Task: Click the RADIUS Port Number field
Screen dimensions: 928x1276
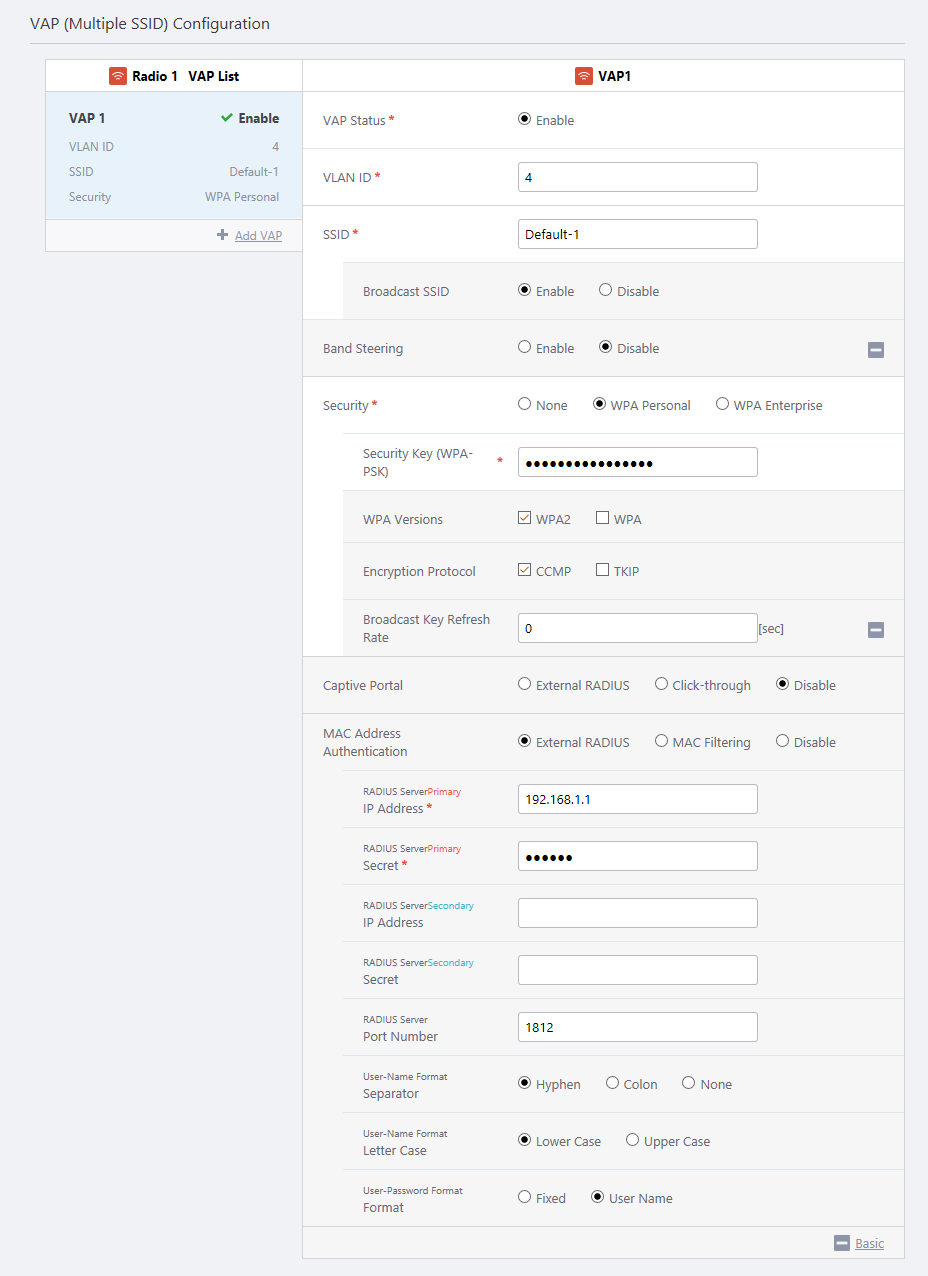Action: [x=637, y=1027]
